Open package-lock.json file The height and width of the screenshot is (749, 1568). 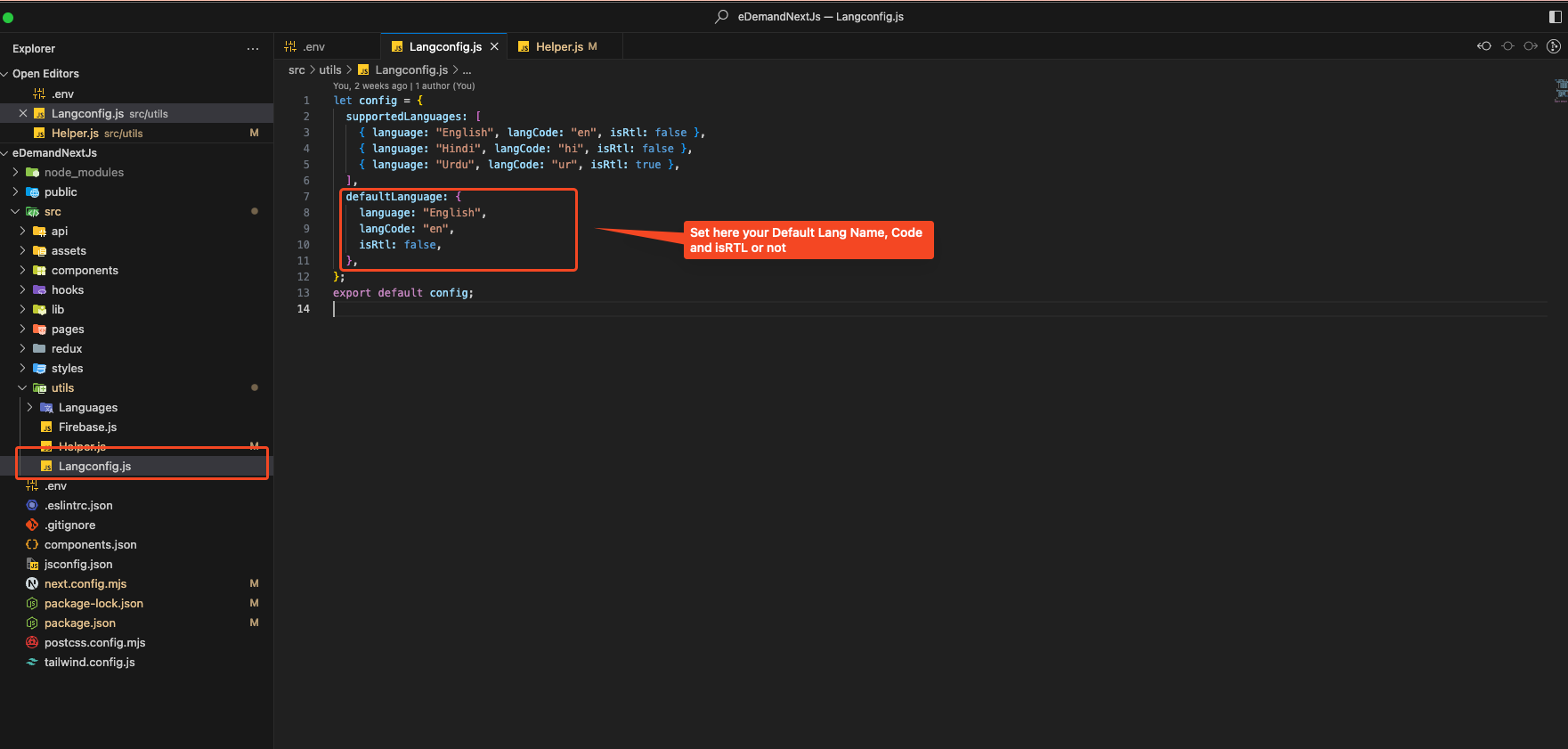point(93,604)
